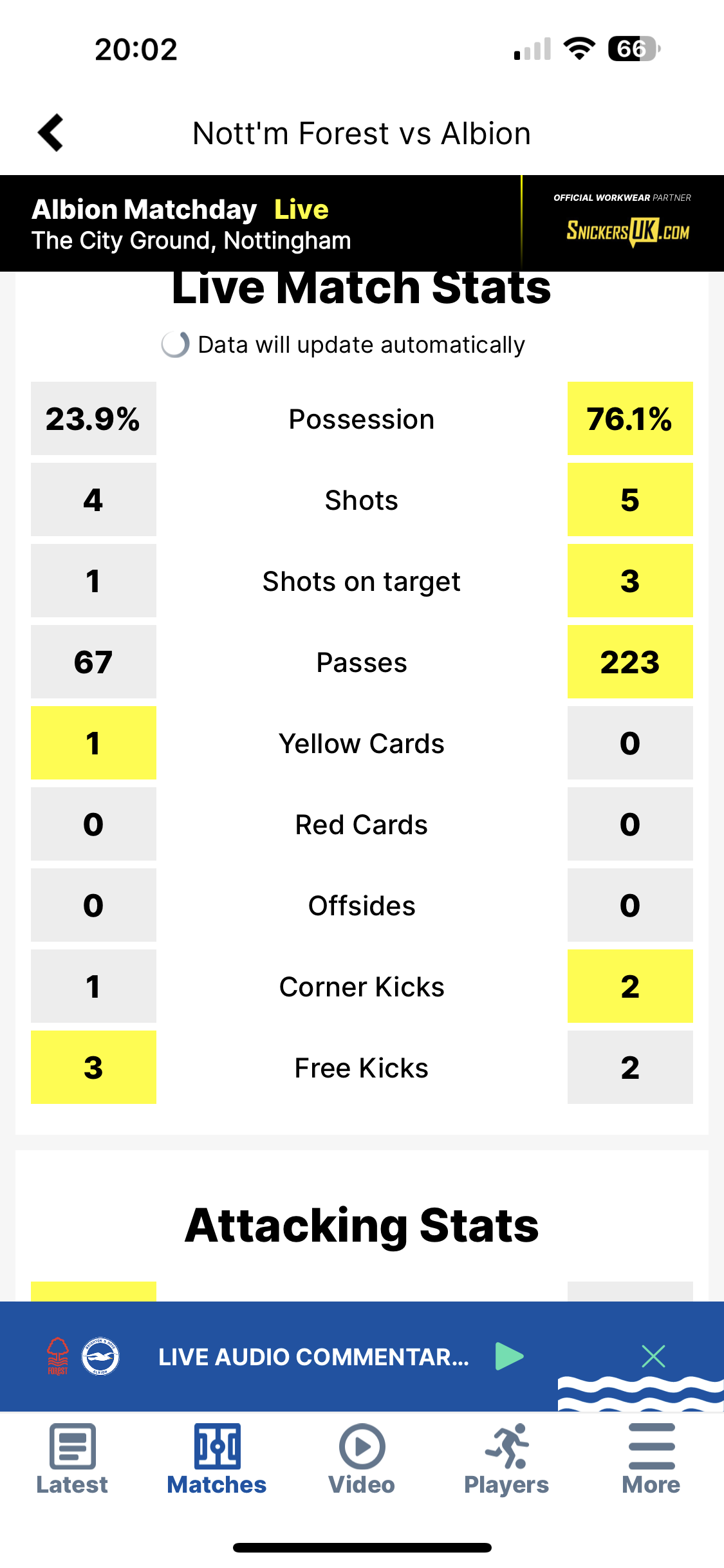Tap the back arrow icon
The height and width of the screenshot is (1568, 724).
(x=51, y=133)
